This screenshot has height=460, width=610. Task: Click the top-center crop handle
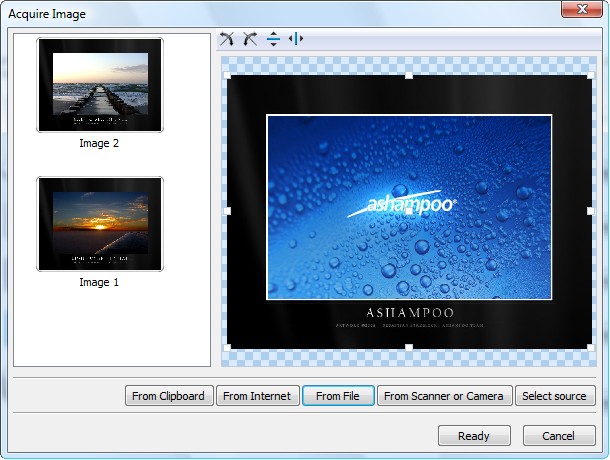click(409, 75)
